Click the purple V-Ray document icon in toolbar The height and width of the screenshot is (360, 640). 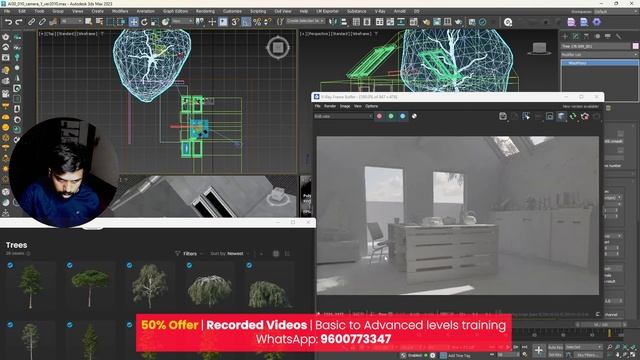pos(571,22)
